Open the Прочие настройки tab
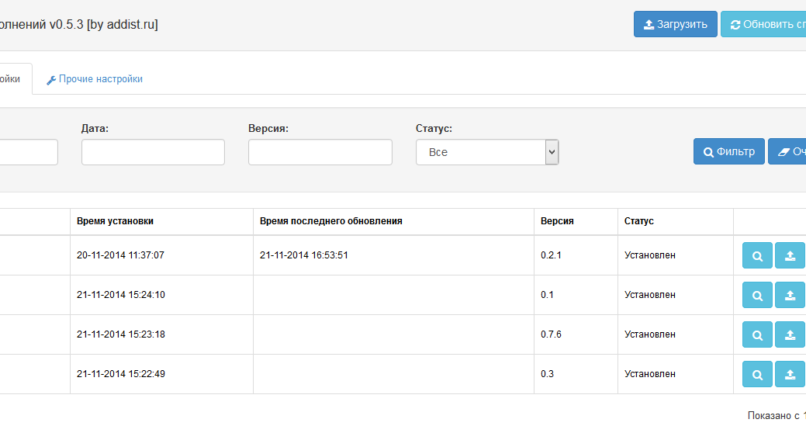 (95, 79)
